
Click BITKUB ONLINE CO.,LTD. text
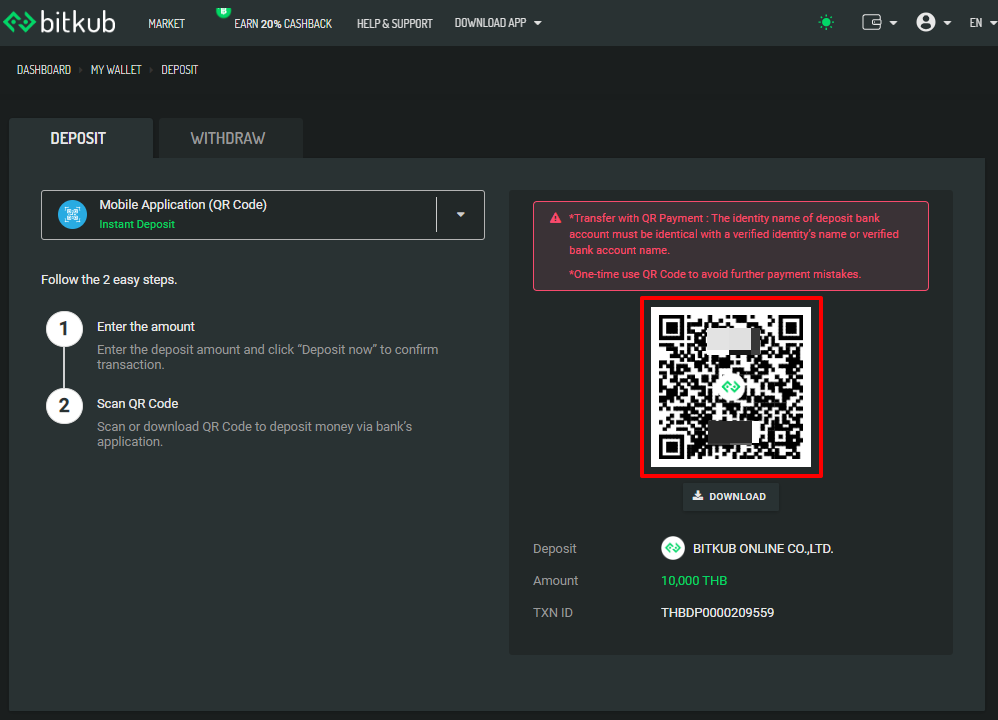coord(763,549)
